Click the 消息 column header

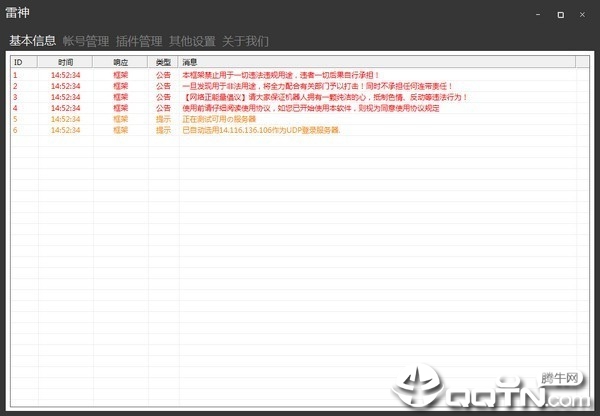[377, 62]
